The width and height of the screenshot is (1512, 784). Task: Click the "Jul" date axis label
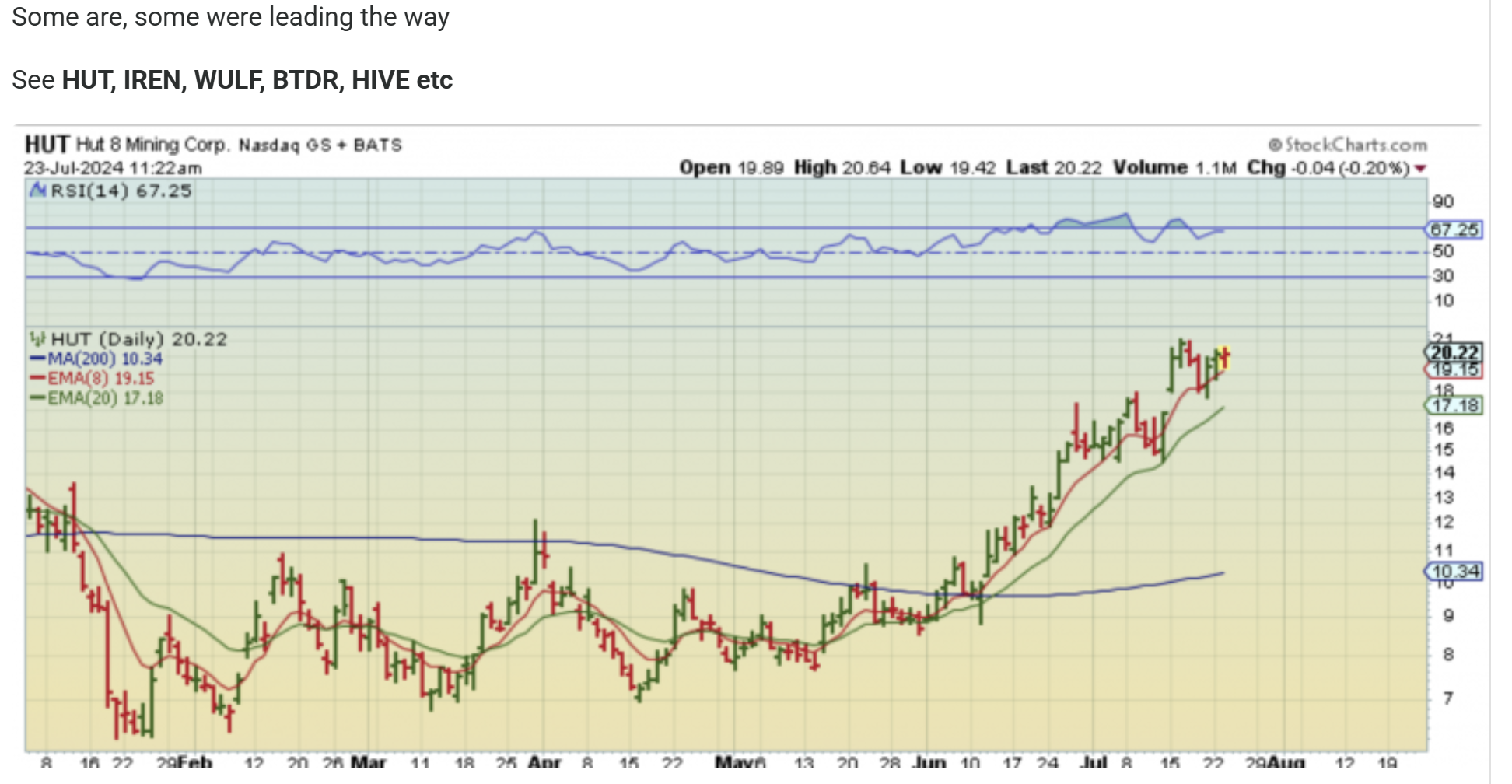(x=1094, y=762)
